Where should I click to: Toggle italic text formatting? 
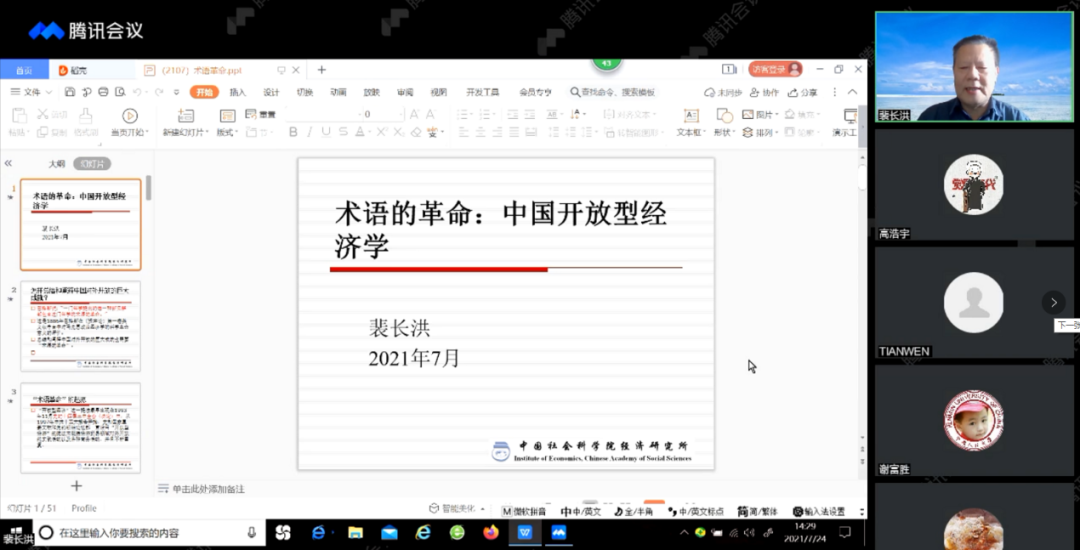point(310,132)
